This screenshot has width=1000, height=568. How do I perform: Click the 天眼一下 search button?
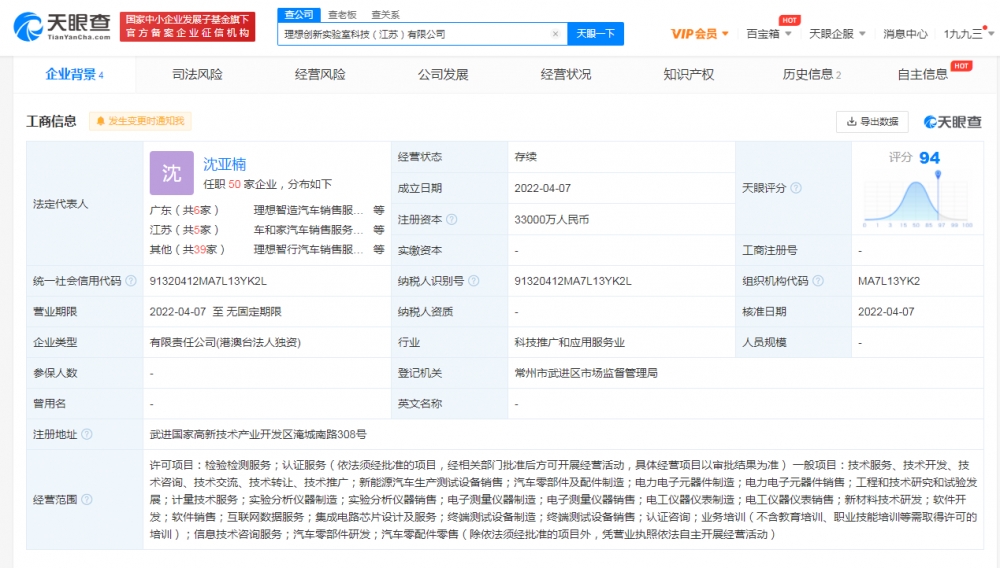point(595,34)
